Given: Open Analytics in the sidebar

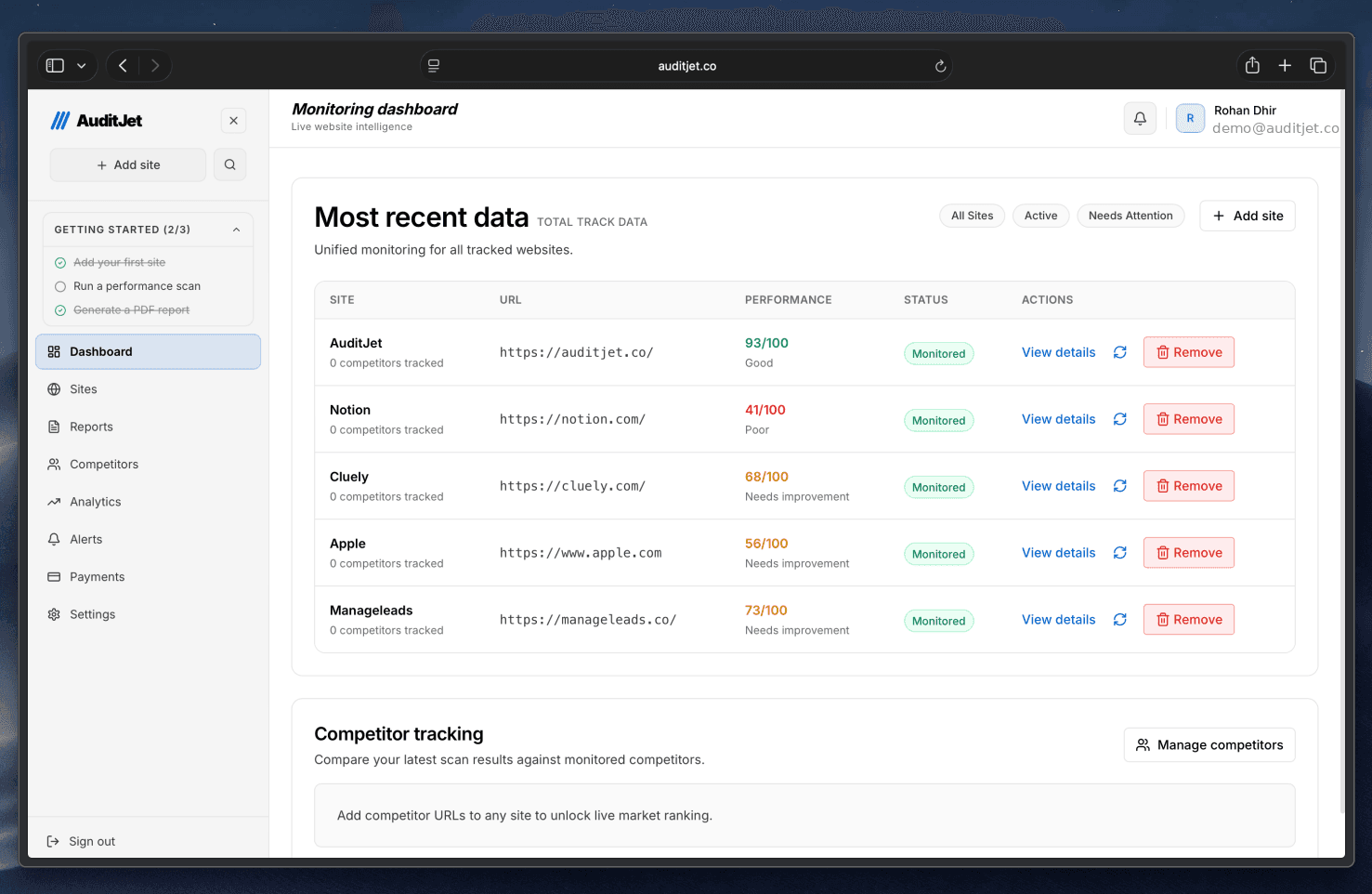Looking at the screenshot, I should tap(148, 502).
